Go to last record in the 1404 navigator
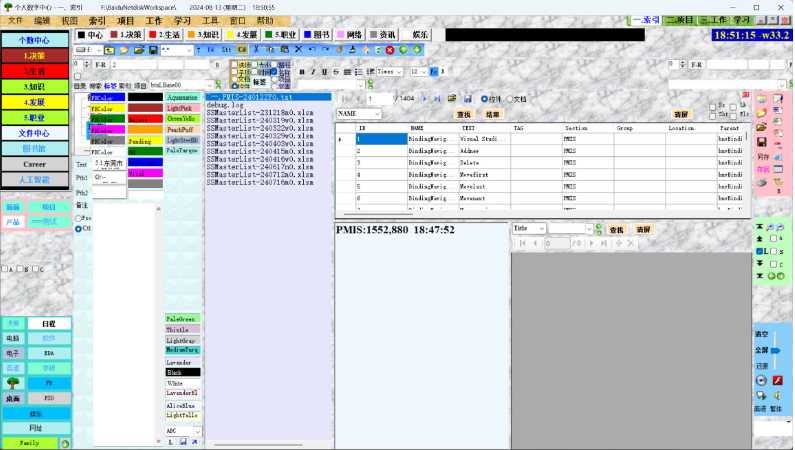Viewport: 795px width, 450px height. (437, 99)
